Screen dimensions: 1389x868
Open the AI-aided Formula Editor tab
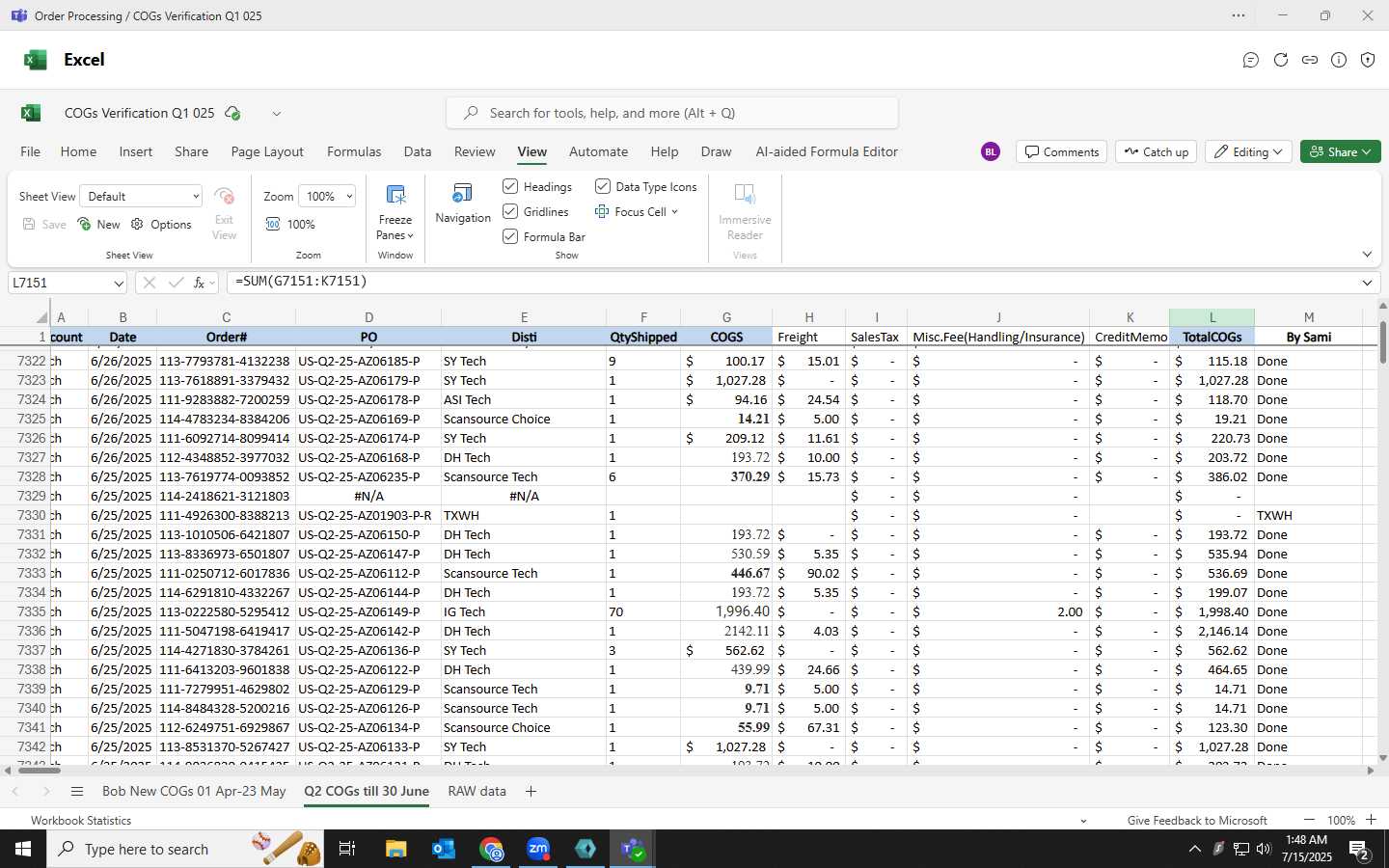(827, 151)
